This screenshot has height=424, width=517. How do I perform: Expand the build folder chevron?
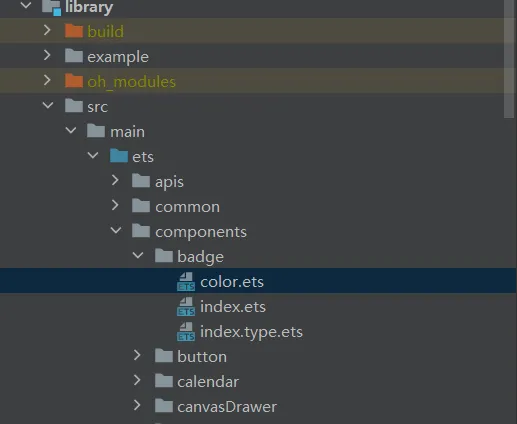[47, 30]
